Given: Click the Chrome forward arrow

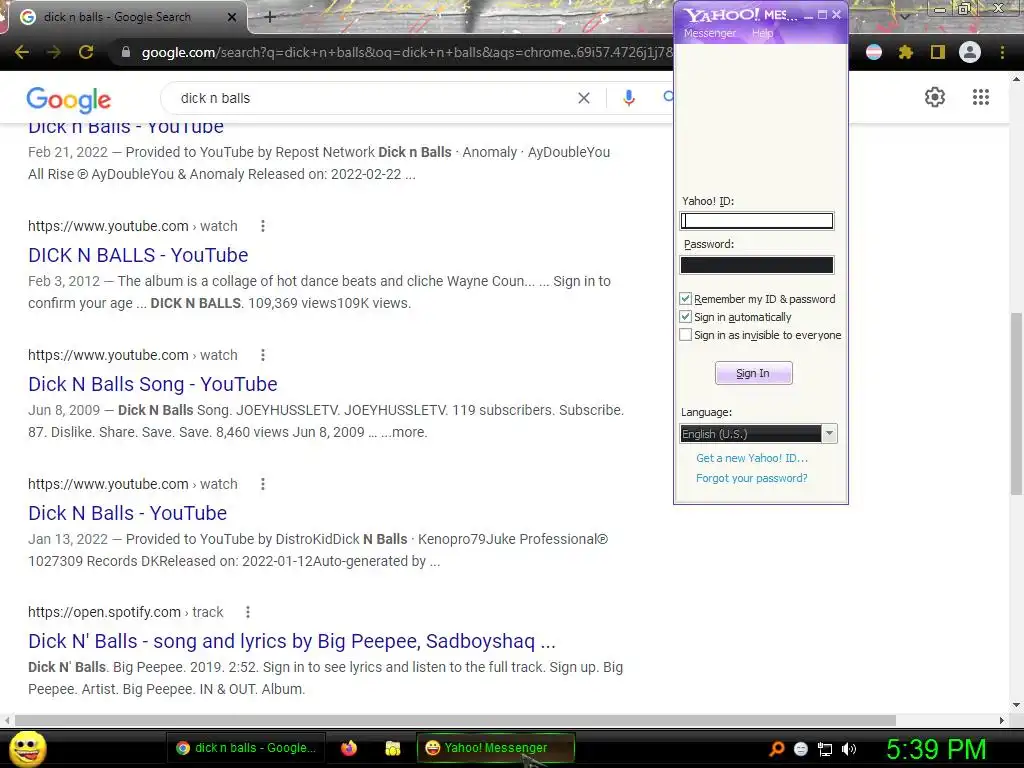Looking at the screenshot, I should [54, 52].
